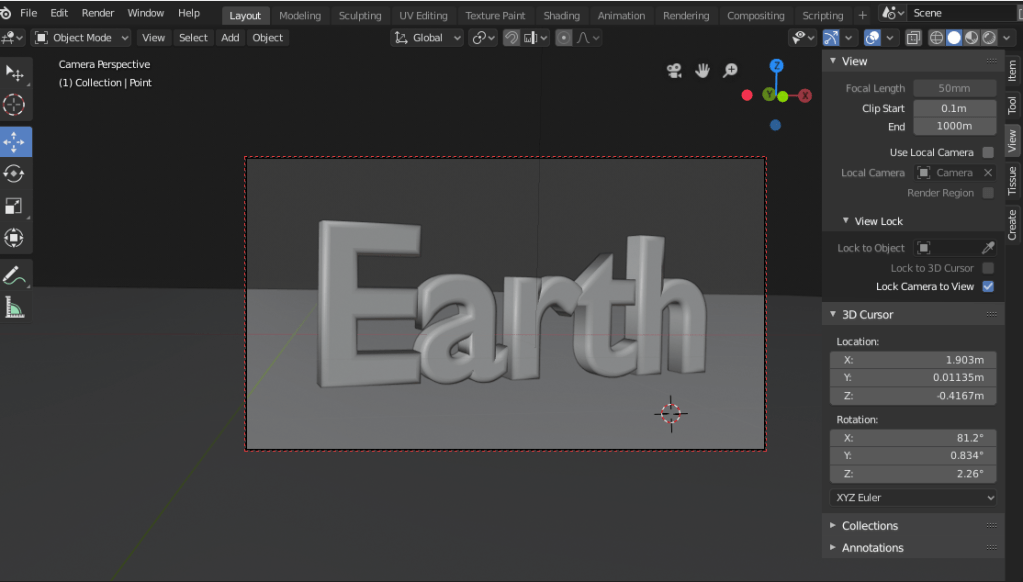Expand the Collections panel
The width and height of the screenshot is (1023, 582).
click(869, 526)
